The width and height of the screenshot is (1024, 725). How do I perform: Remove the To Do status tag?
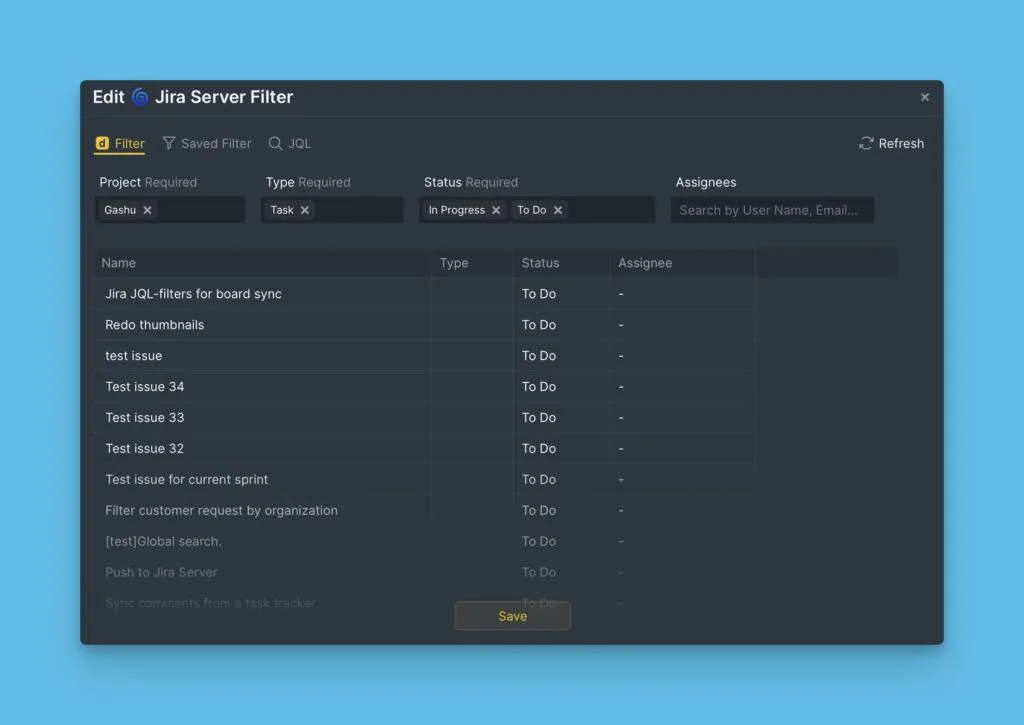(558, 210)
